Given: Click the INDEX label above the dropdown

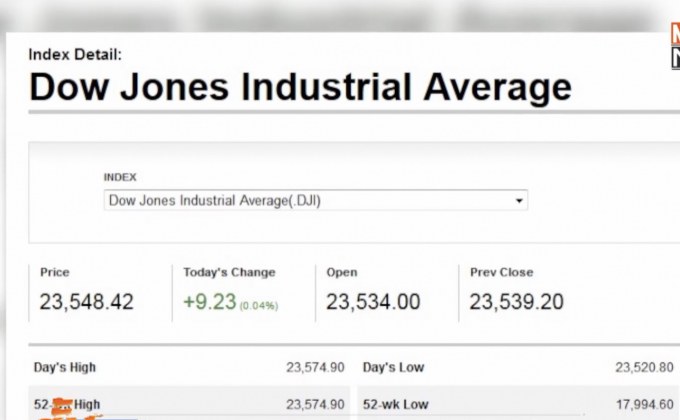Looking at the screenshot, I should [119, 177].
